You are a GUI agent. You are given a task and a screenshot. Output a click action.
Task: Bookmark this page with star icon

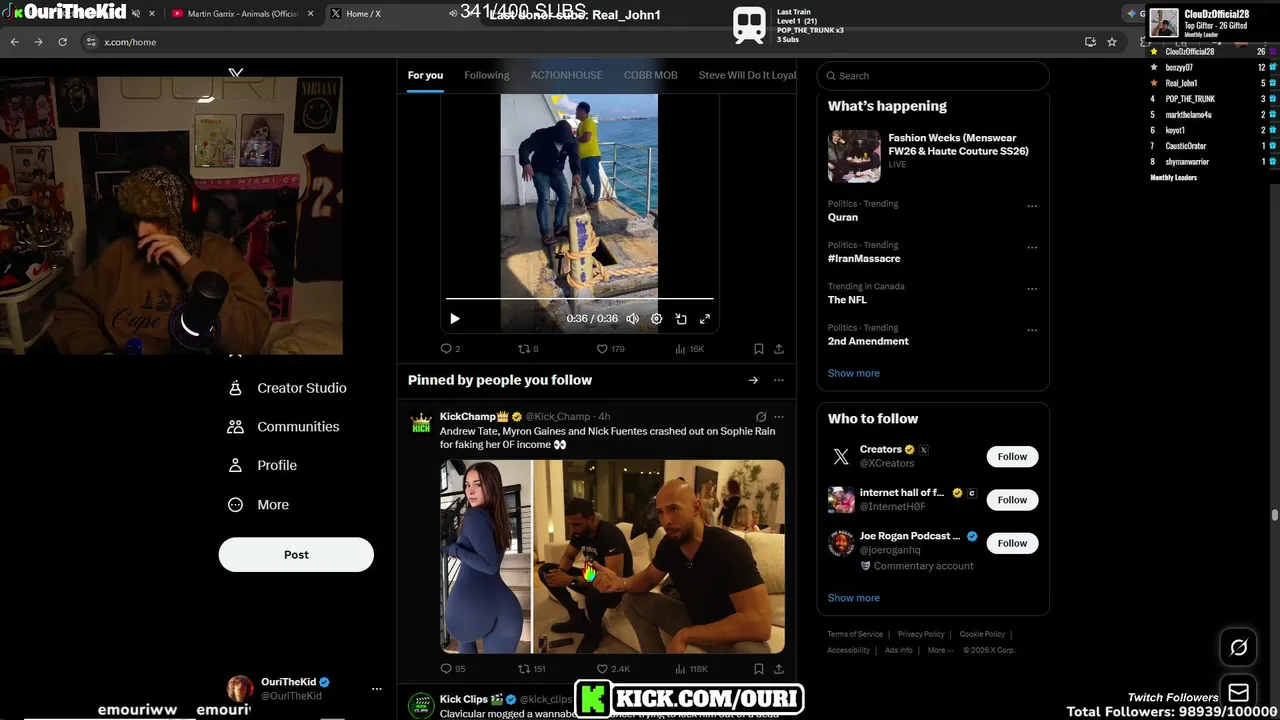tap(1112, 42)
